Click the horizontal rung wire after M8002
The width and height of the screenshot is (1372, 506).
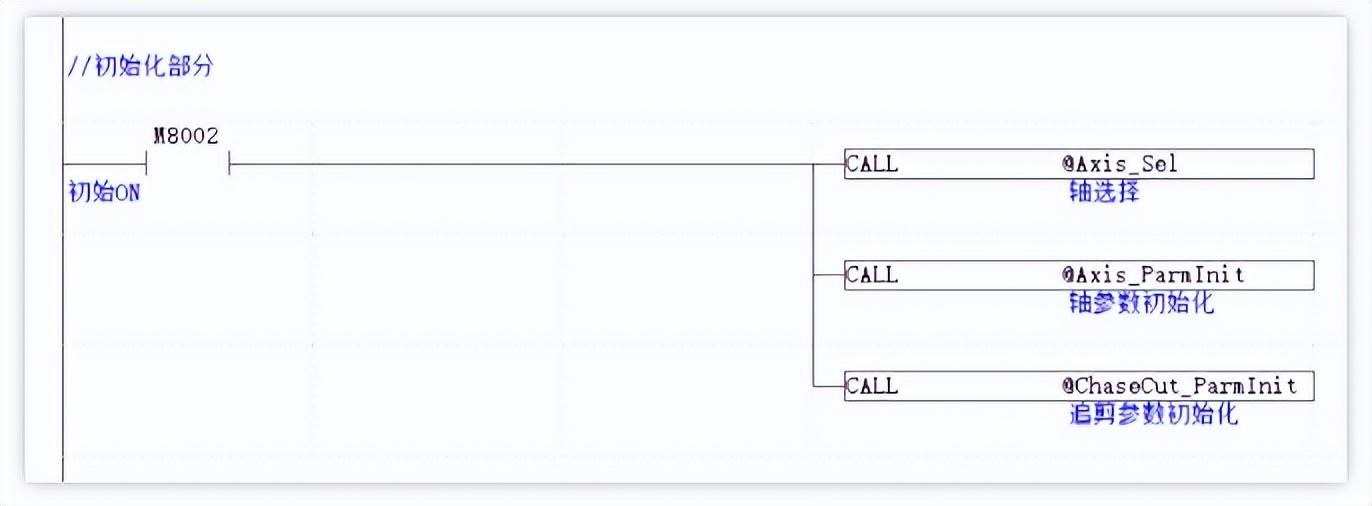click(x=520, y=164)
